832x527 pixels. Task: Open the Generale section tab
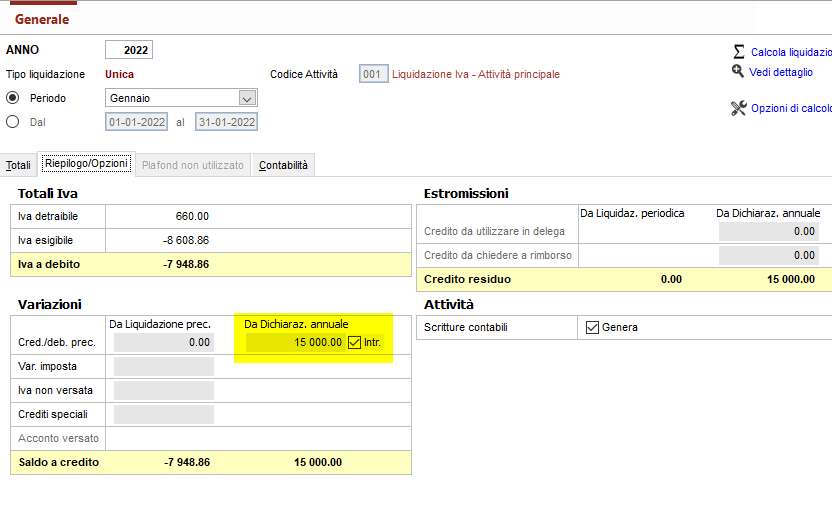(x=42, y=19)
